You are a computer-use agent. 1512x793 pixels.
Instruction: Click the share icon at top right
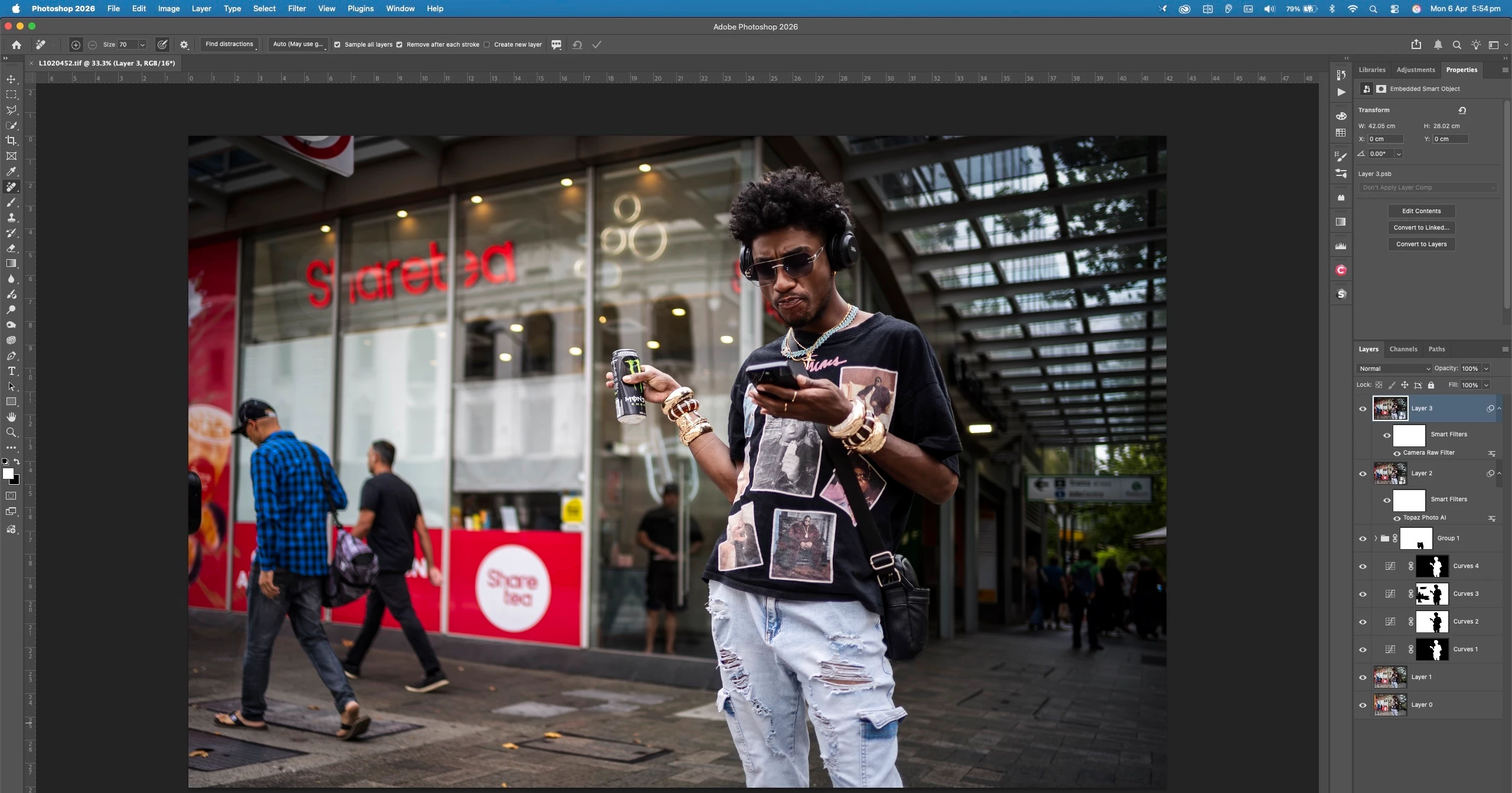[x=1416, y=44]
